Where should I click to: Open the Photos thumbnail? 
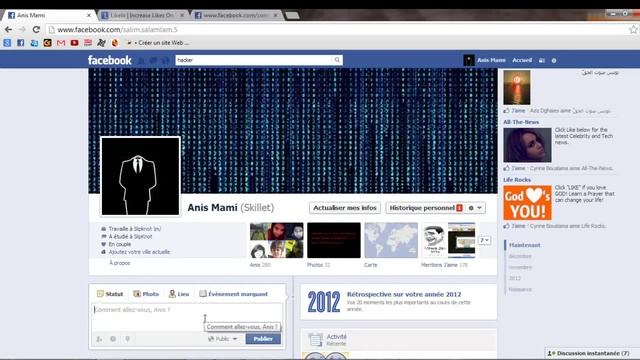click(x=334, y=240)
